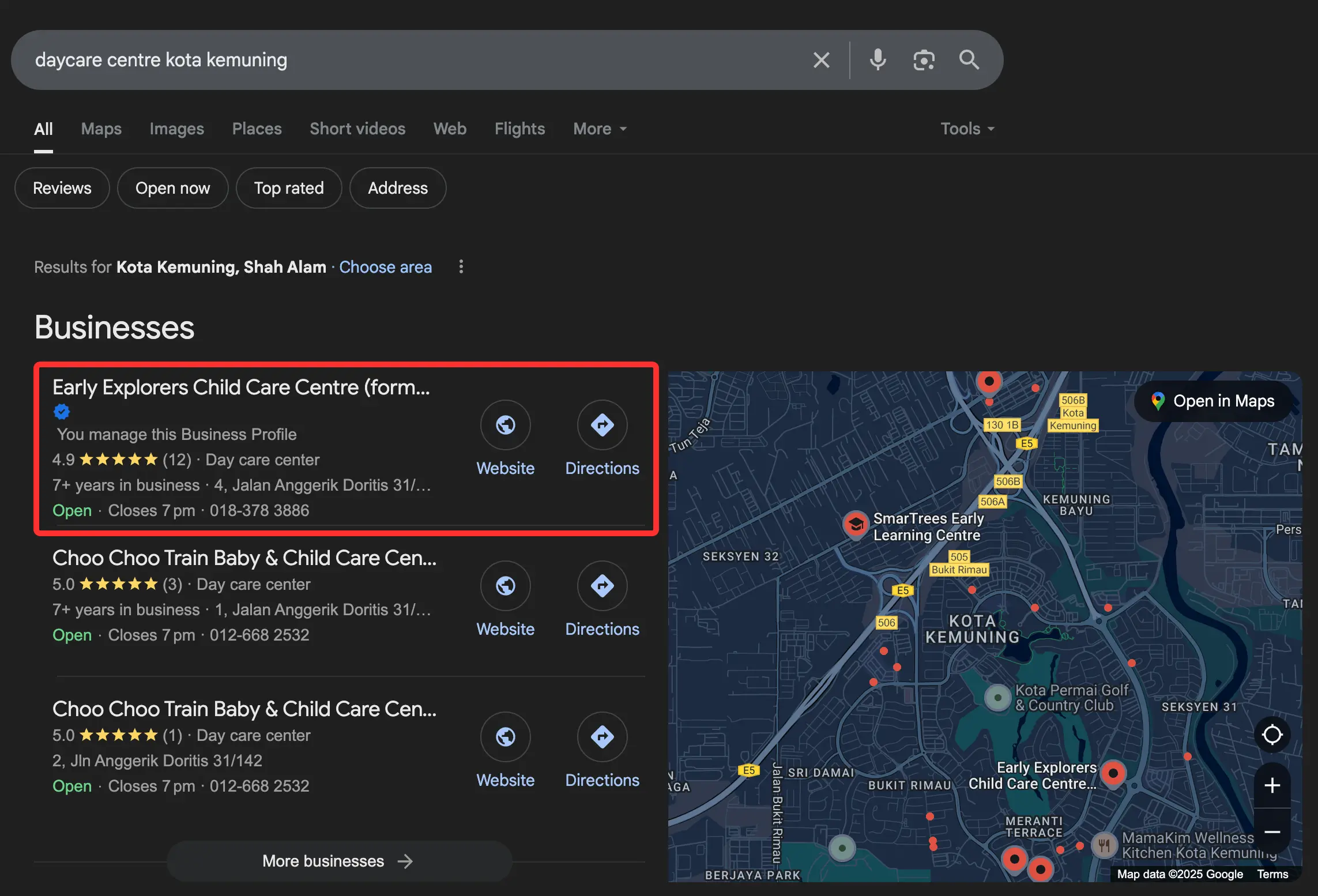The width and height of the screenshot is (1318, 896).
Task: Select the Early Explorers Child Care Centre map pin
Action: 1113,774
